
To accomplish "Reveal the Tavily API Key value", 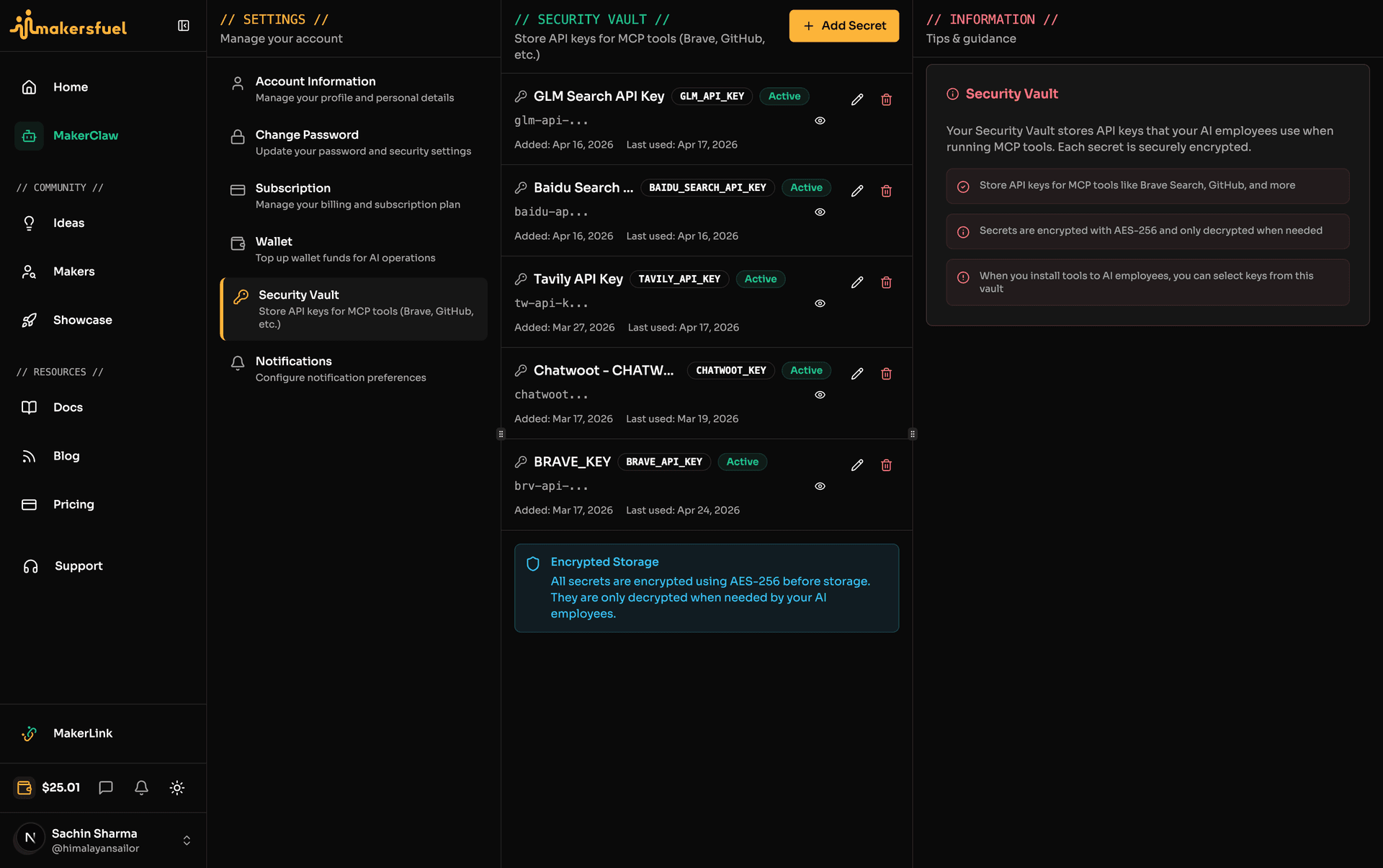I will (x=820, y=304).
